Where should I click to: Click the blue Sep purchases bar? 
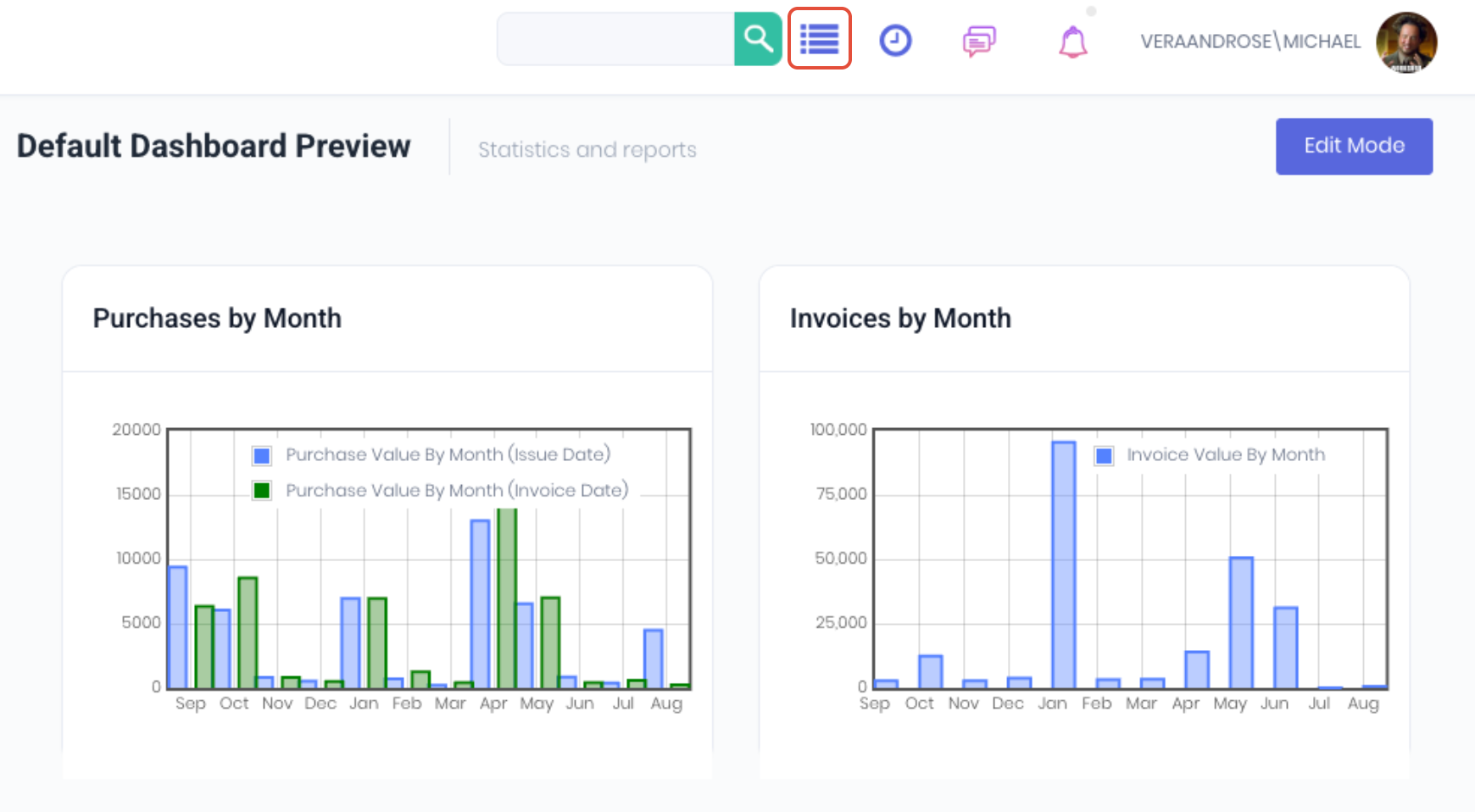coord(178,626)
